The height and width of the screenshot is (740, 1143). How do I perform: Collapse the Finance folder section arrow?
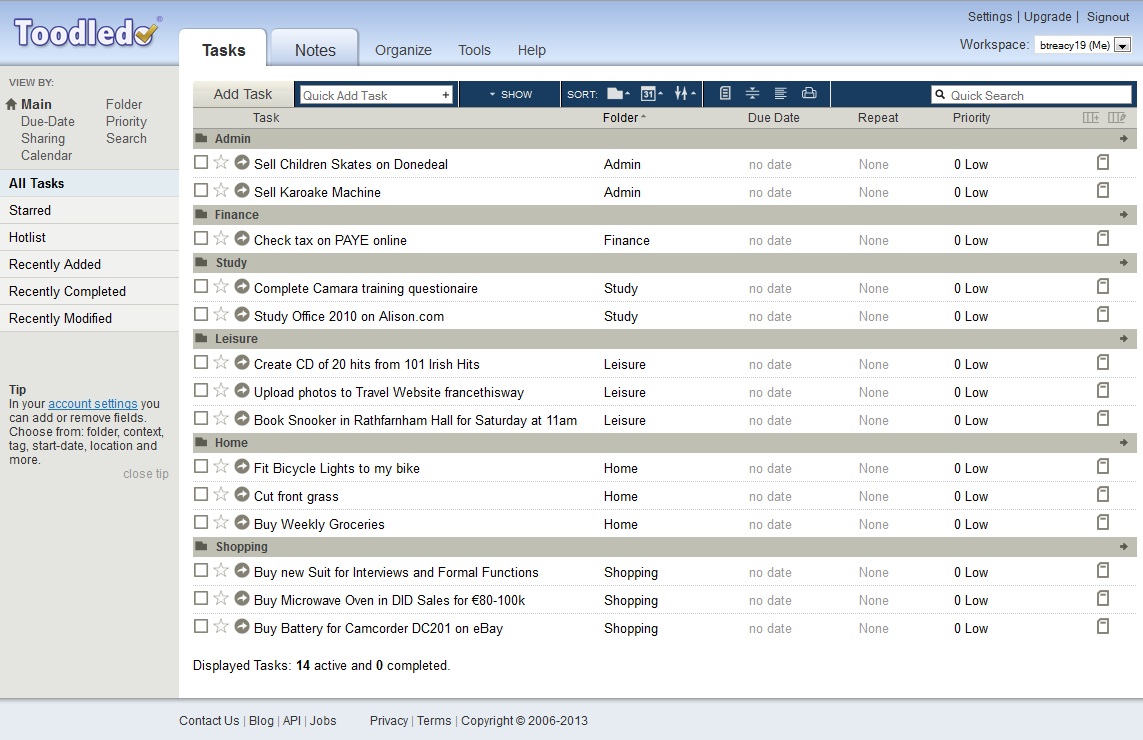point(1123,214)
